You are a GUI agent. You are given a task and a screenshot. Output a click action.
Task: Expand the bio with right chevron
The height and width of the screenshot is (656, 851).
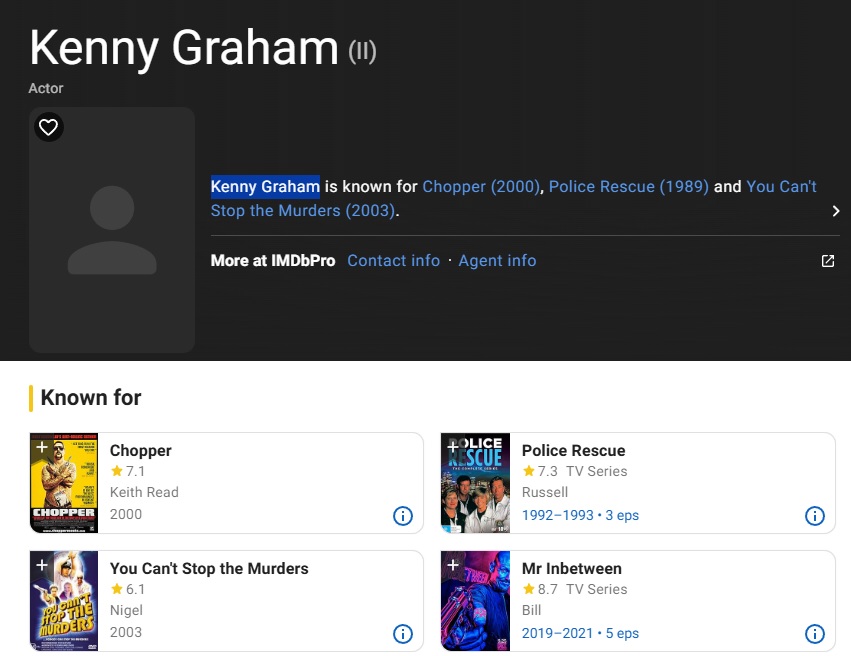tap(836, 211)
